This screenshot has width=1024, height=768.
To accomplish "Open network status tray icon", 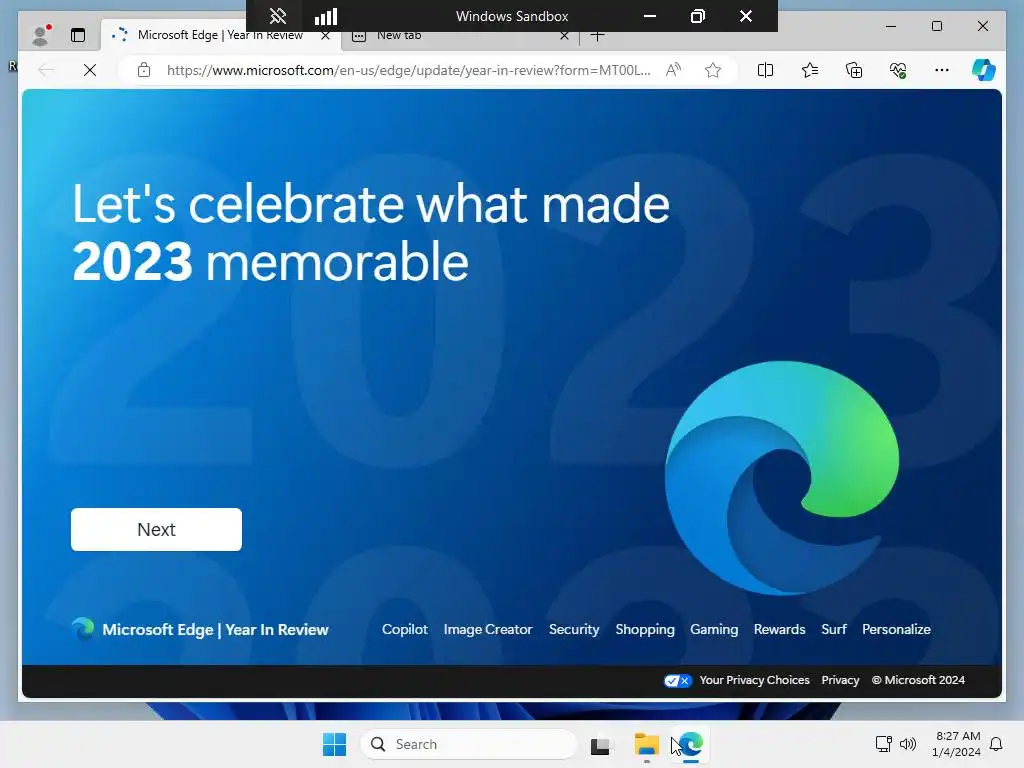I will click(x=884, y=744).
